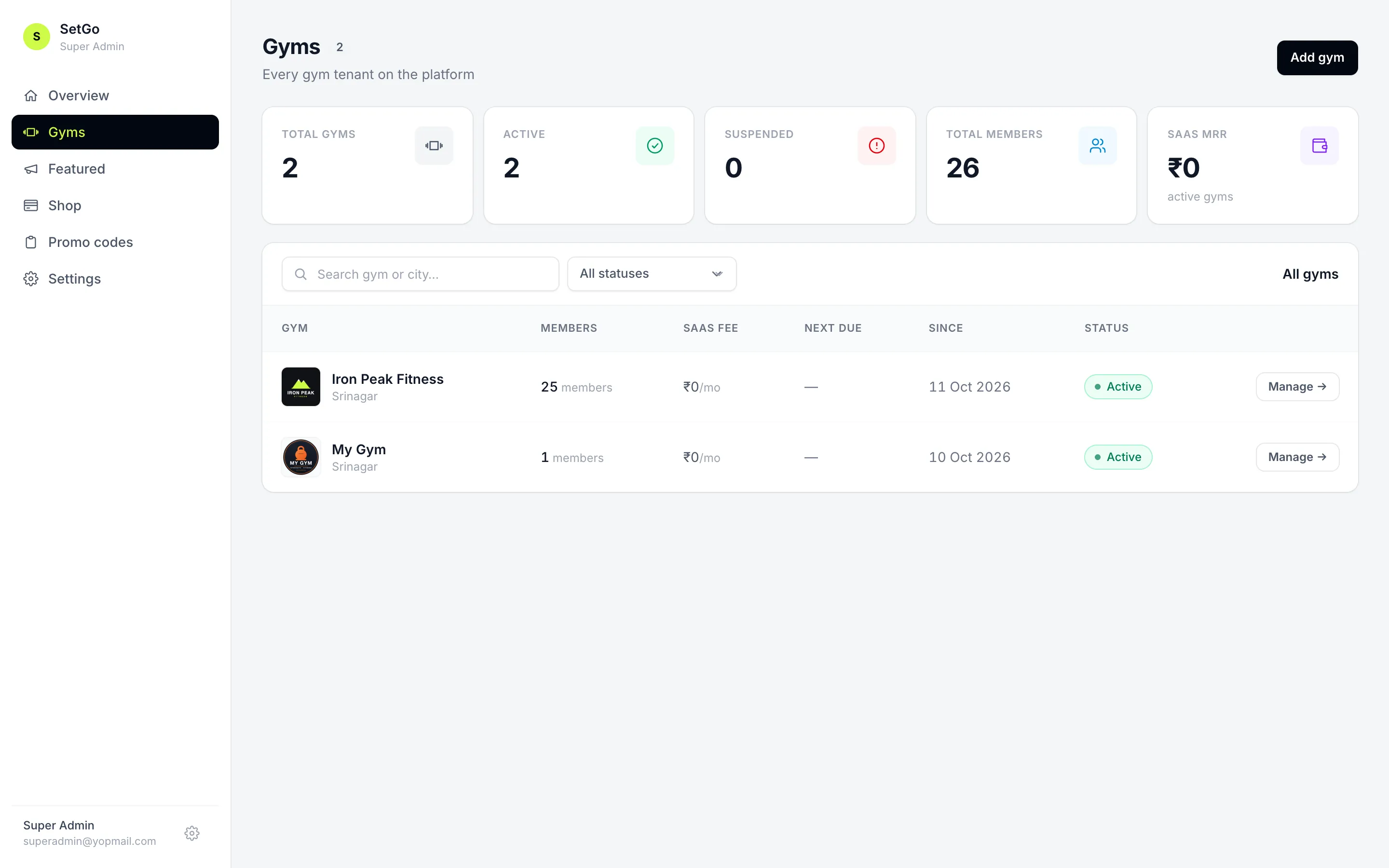Click the SINCE column header
This screenshot has height=868, width=1389.
[945, 328]
